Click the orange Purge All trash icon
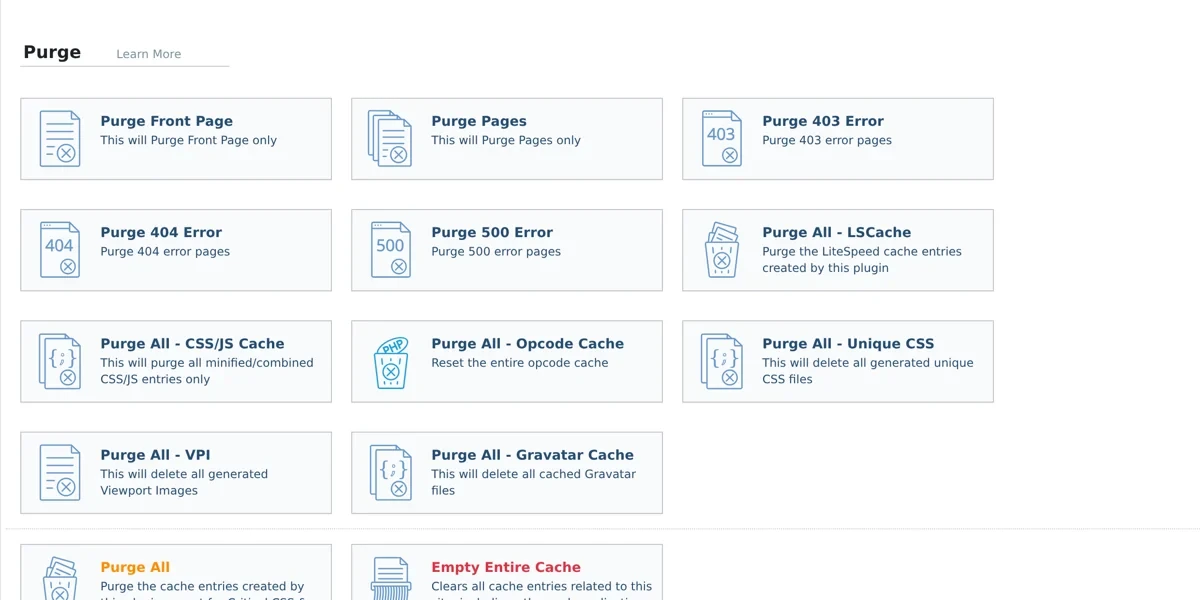The height and width of the screenshot is (600, 1200). pyautogui.click(x=60, y=579)
